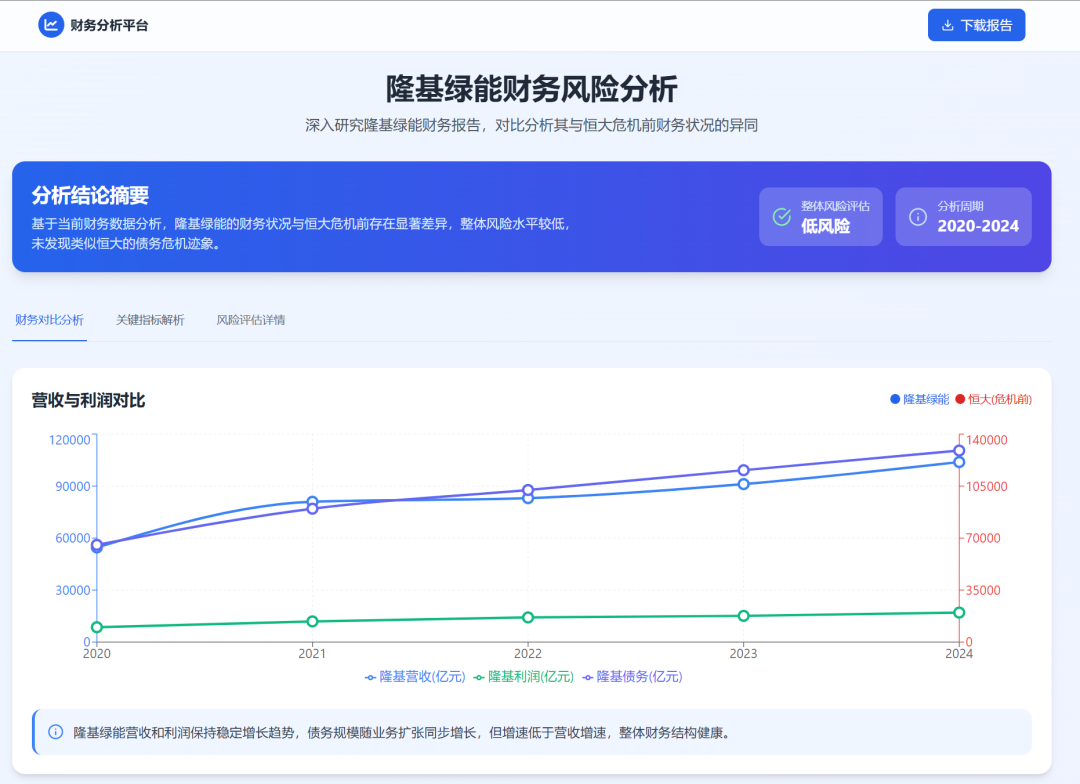Click the 整体风险评估 低风险 card
Screen dimensions: 1080x784
click(820, 216)
